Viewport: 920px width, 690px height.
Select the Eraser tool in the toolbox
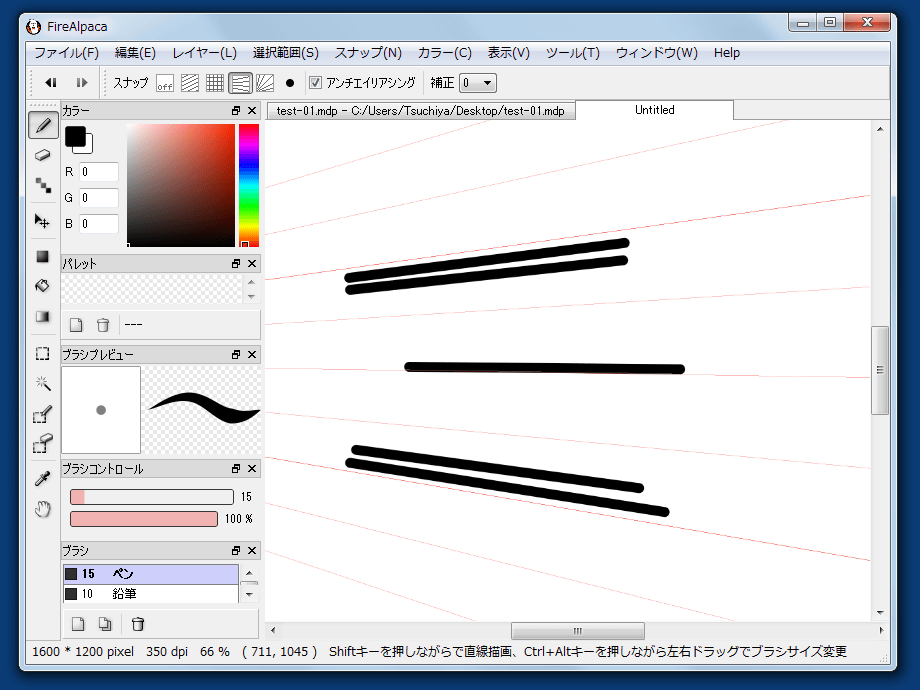(42, 155)
